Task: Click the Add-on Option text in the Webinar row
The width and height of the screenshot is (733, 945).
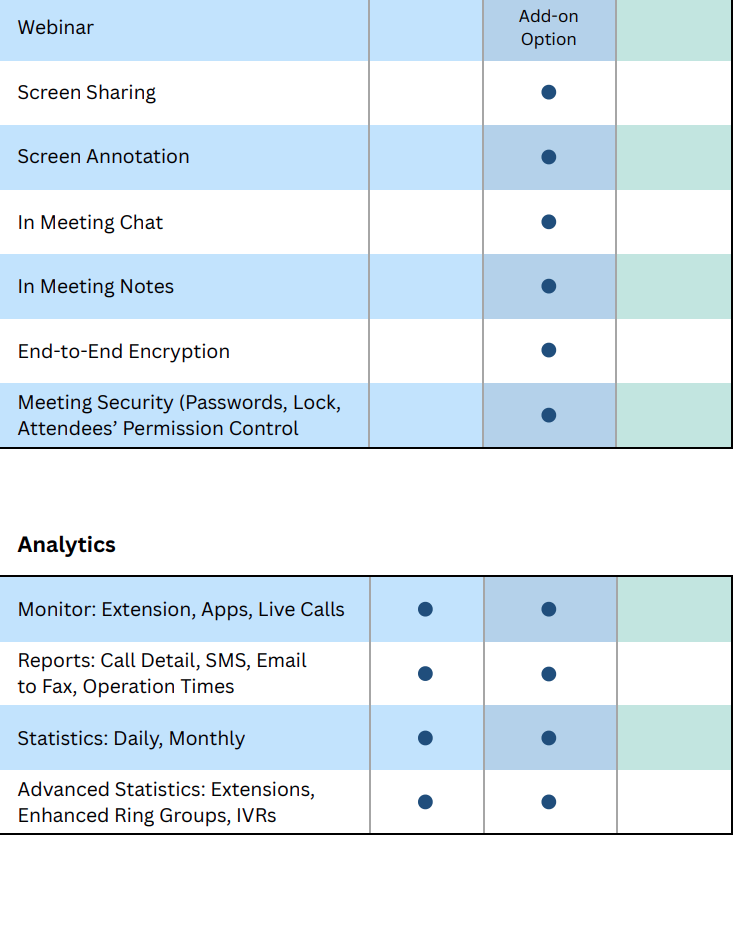Action: pos(548,28)
